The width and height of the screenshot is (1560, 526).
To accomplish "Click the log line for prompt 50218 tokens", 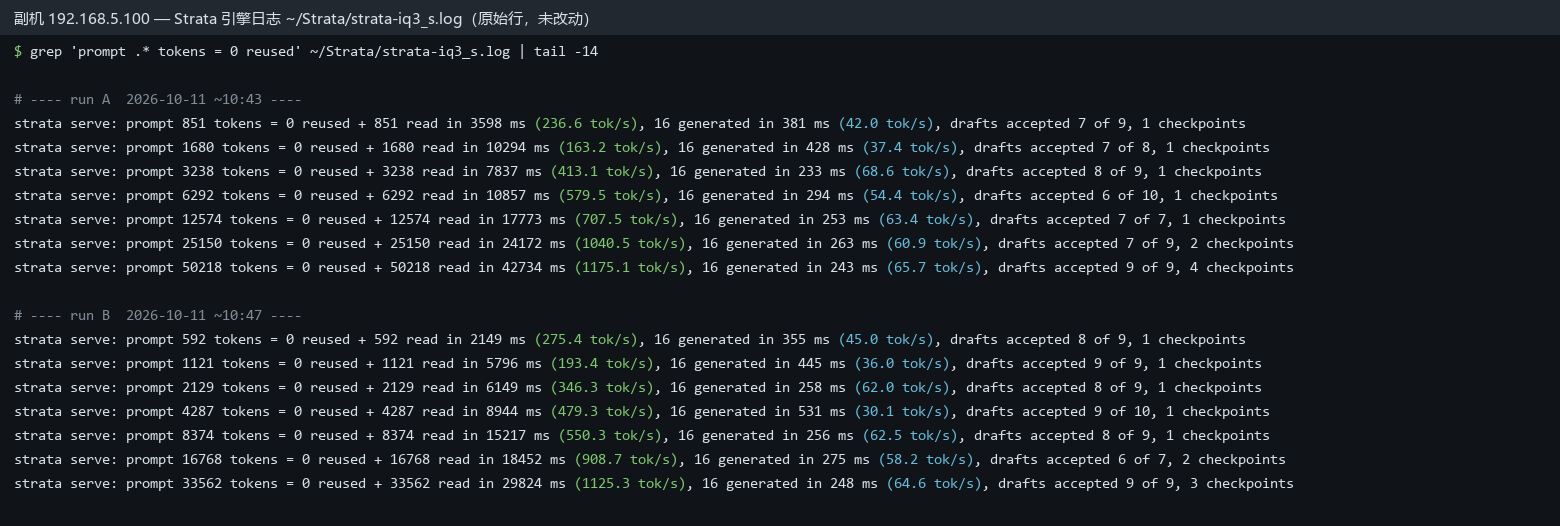I will point(654,268).
